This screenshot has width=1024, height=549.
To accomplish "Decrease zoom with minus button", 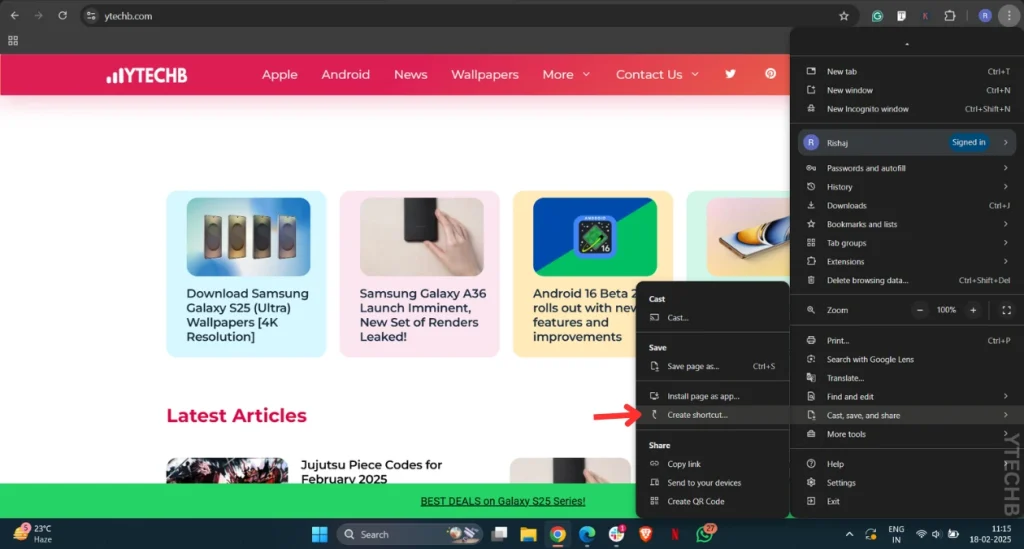I will pos(920,310).
